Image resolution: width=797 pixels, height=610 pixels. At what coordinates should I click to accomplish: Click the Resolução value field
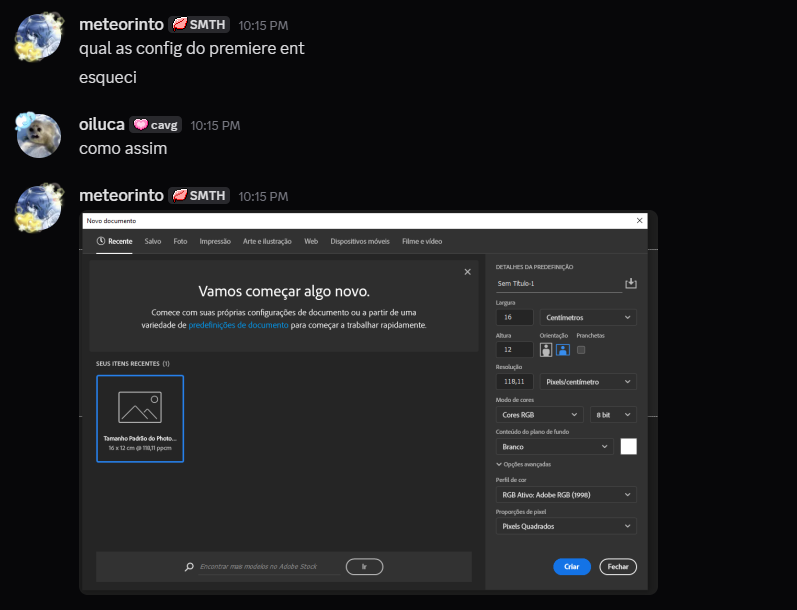(514, 382)
